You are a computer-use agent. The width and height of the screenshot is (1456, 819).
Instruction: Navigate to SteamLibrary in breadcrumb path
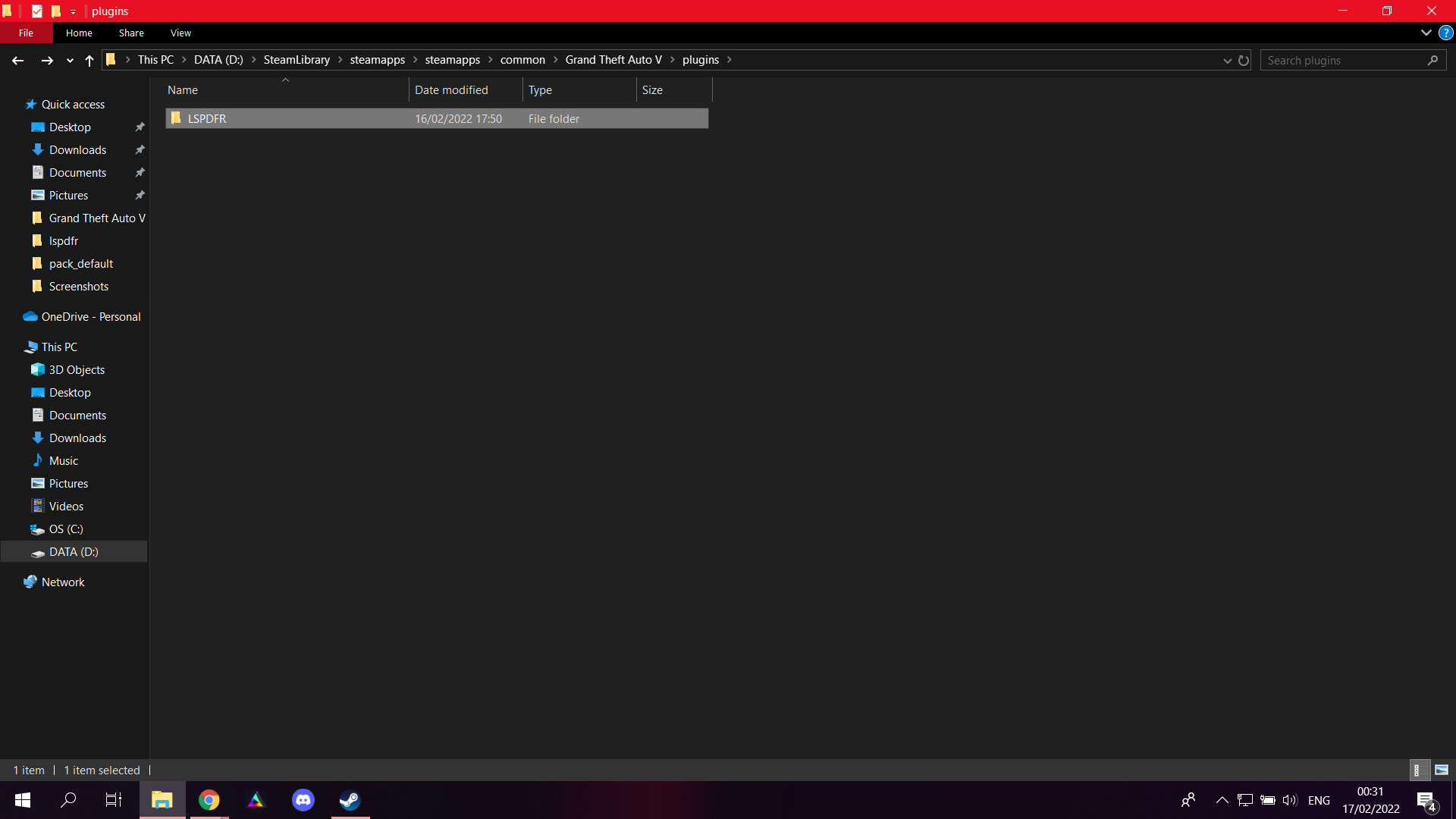point(297,60)
